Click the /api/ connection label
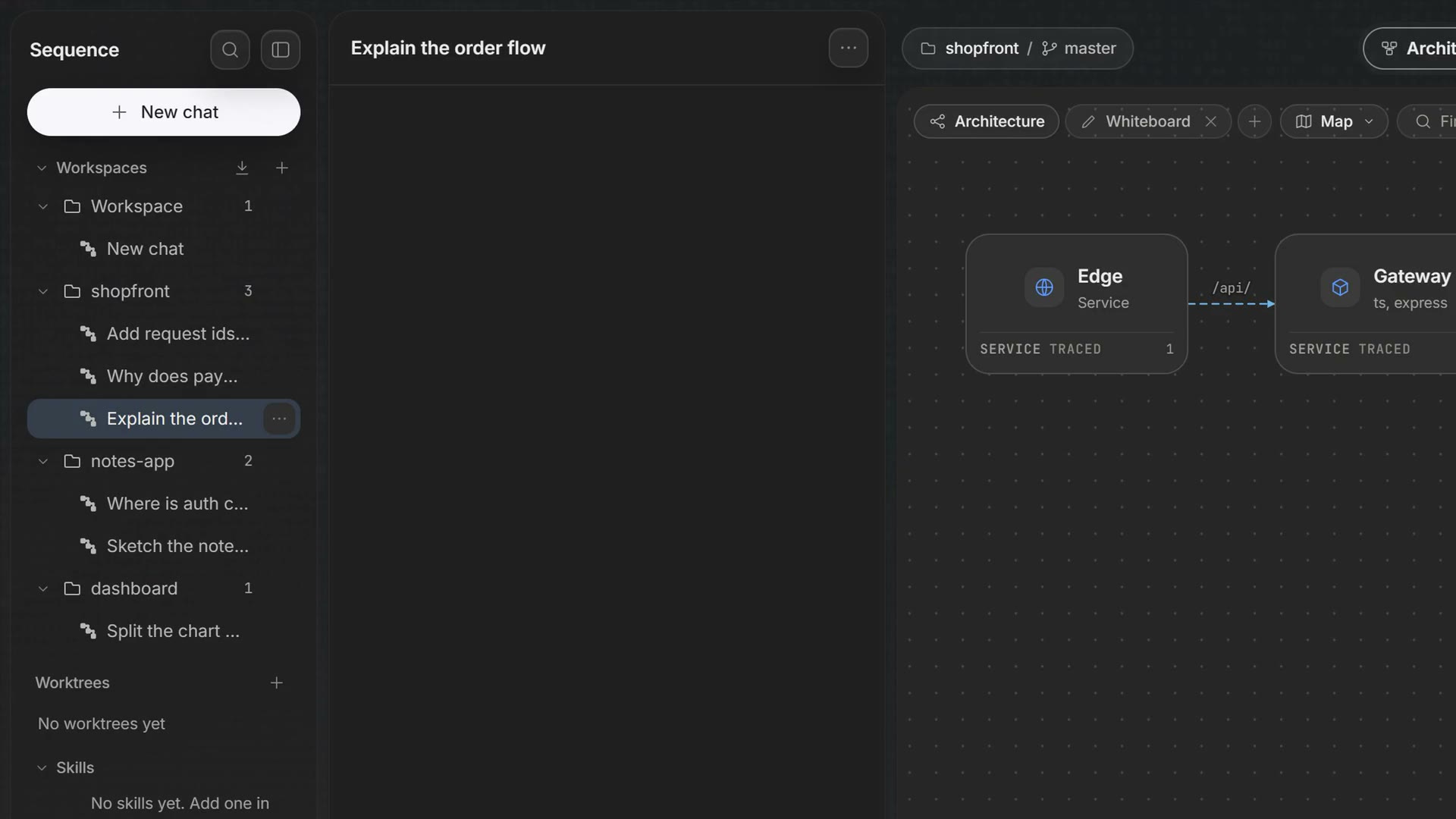Screen dimensions: 1456x819 tap(1231, 288)
